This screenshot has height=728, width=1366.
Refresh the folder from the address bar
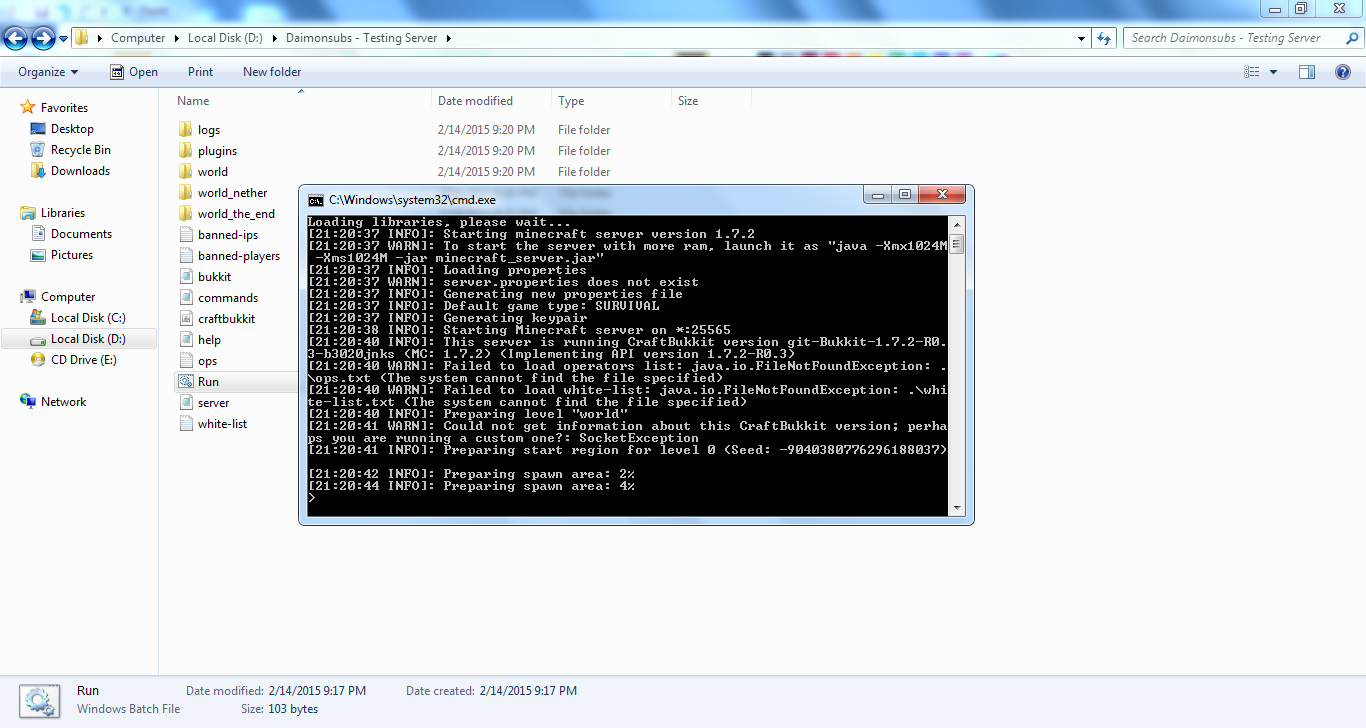tap(1104, 38)
